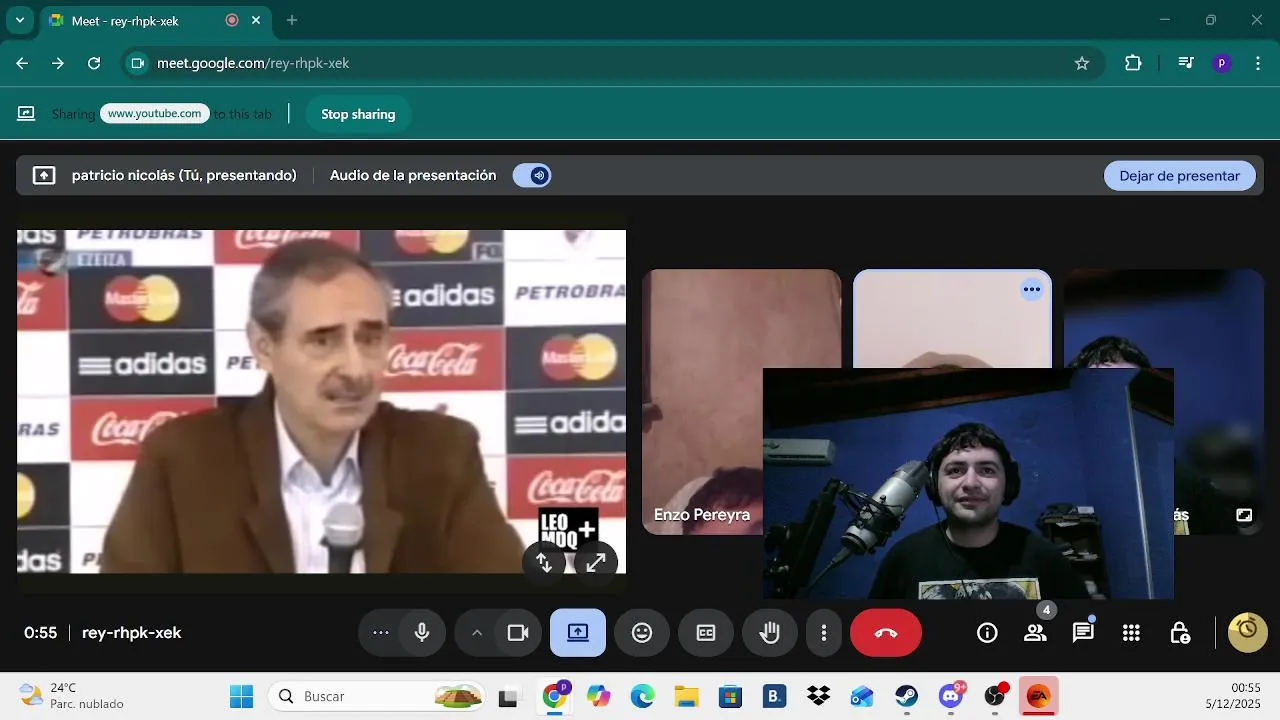Open File Explorer from taskbar
Image resolution: width=1280 pixels, height=720 pixels.
[686, 697]
